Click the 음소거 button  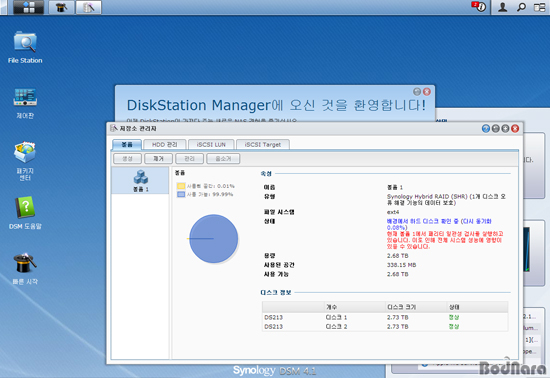tap(223, 159)
